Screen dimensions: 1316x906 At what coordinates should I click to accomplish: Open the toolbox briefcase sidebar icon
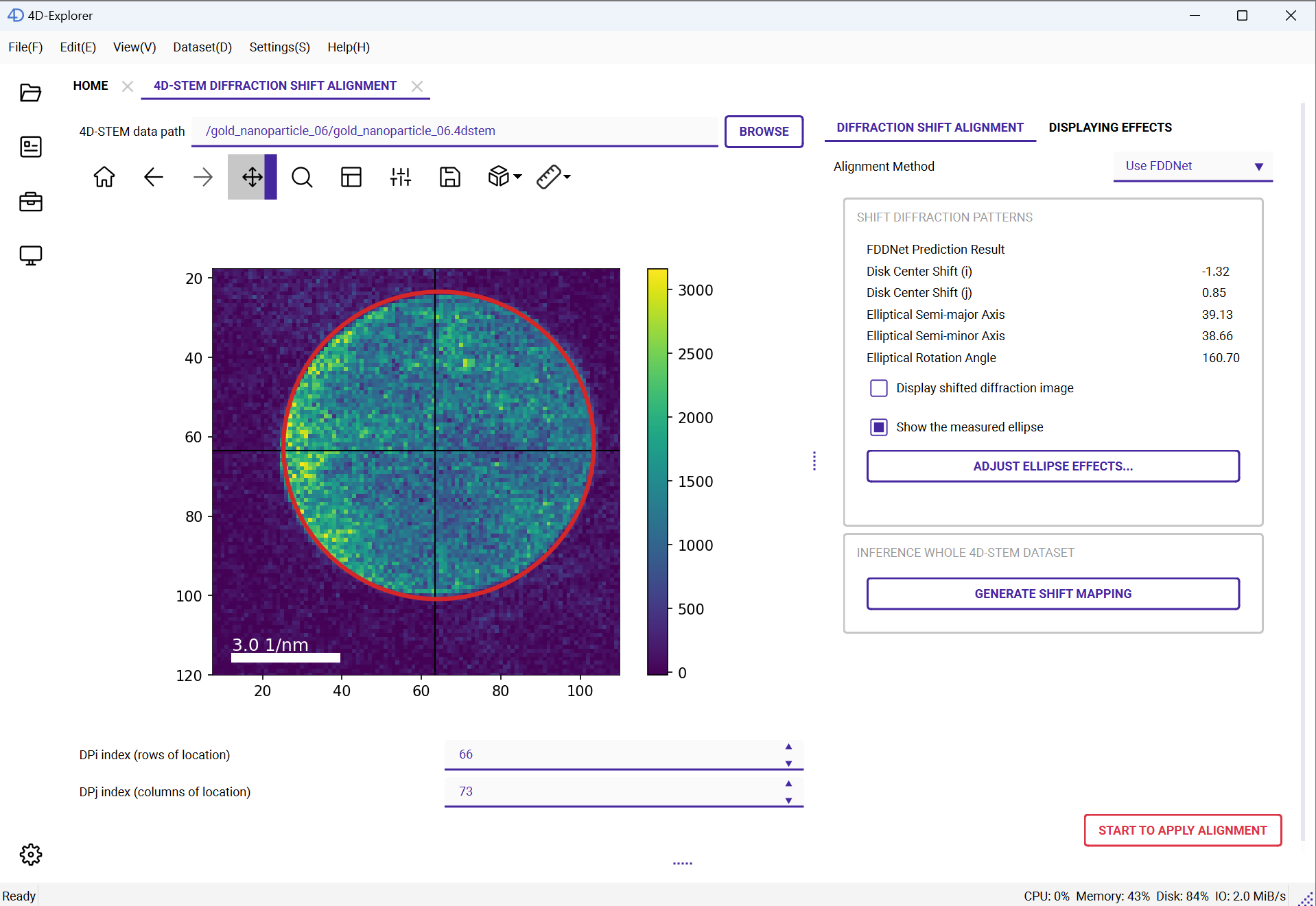pos(30,202)
